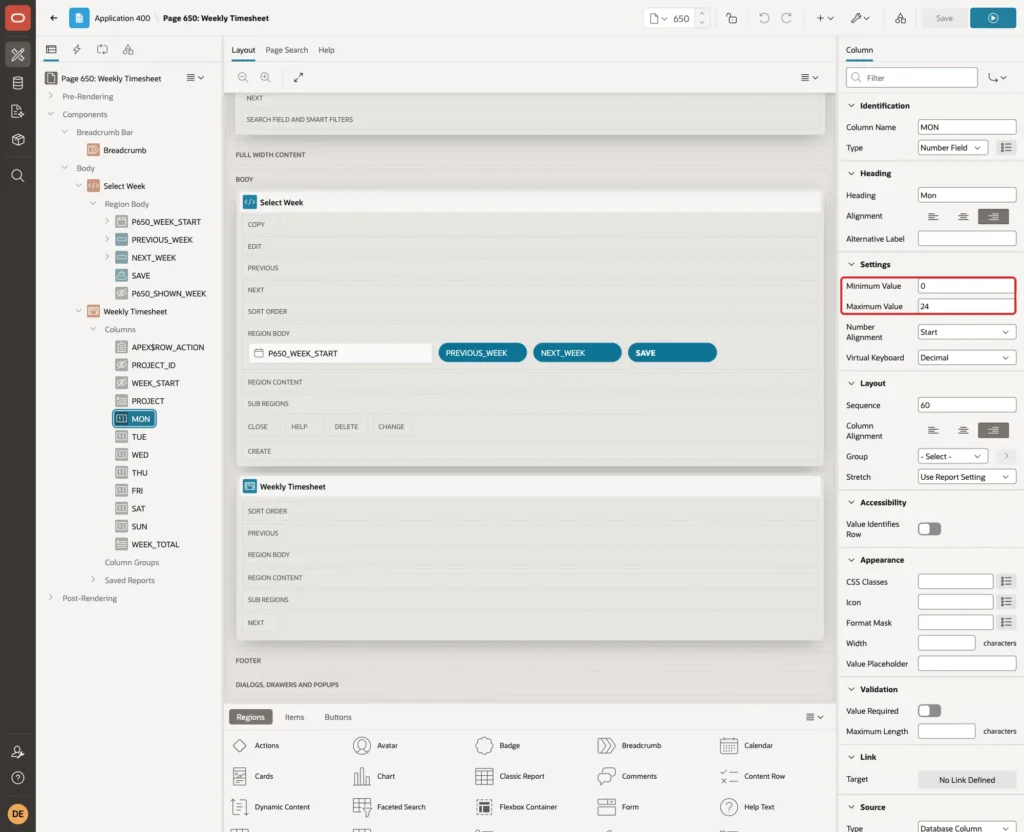Screen dimensions: 1024x832
Task: Open the create plus menu
Action: (x=825, y=18)
